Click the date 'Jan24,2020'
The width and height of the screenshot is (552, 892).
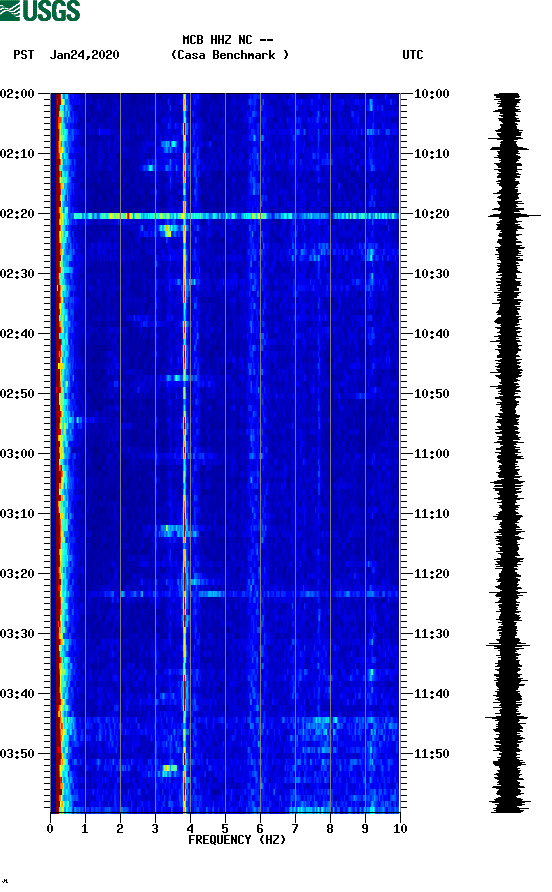(x=85, y=55)
